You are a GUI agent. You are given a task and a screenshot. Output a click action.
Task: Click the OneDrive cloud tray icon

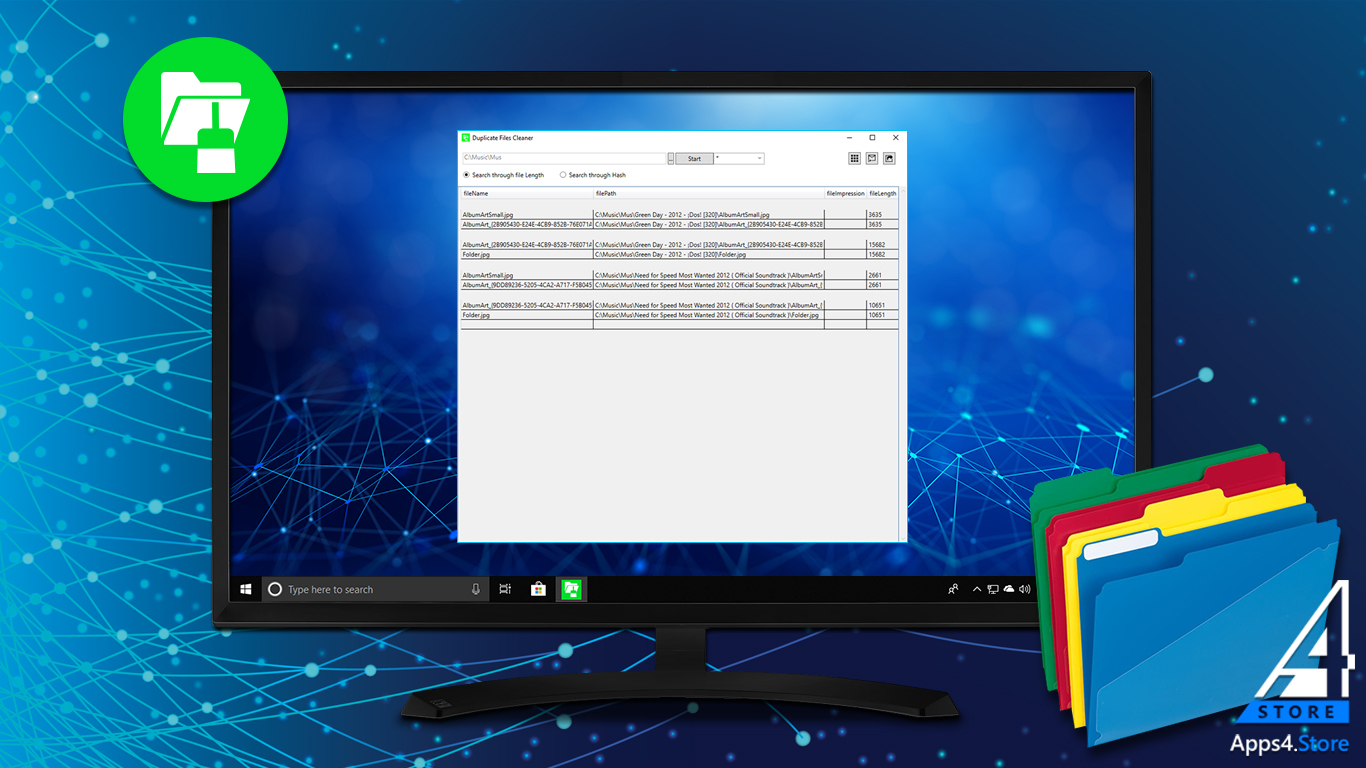[1009, 589]
